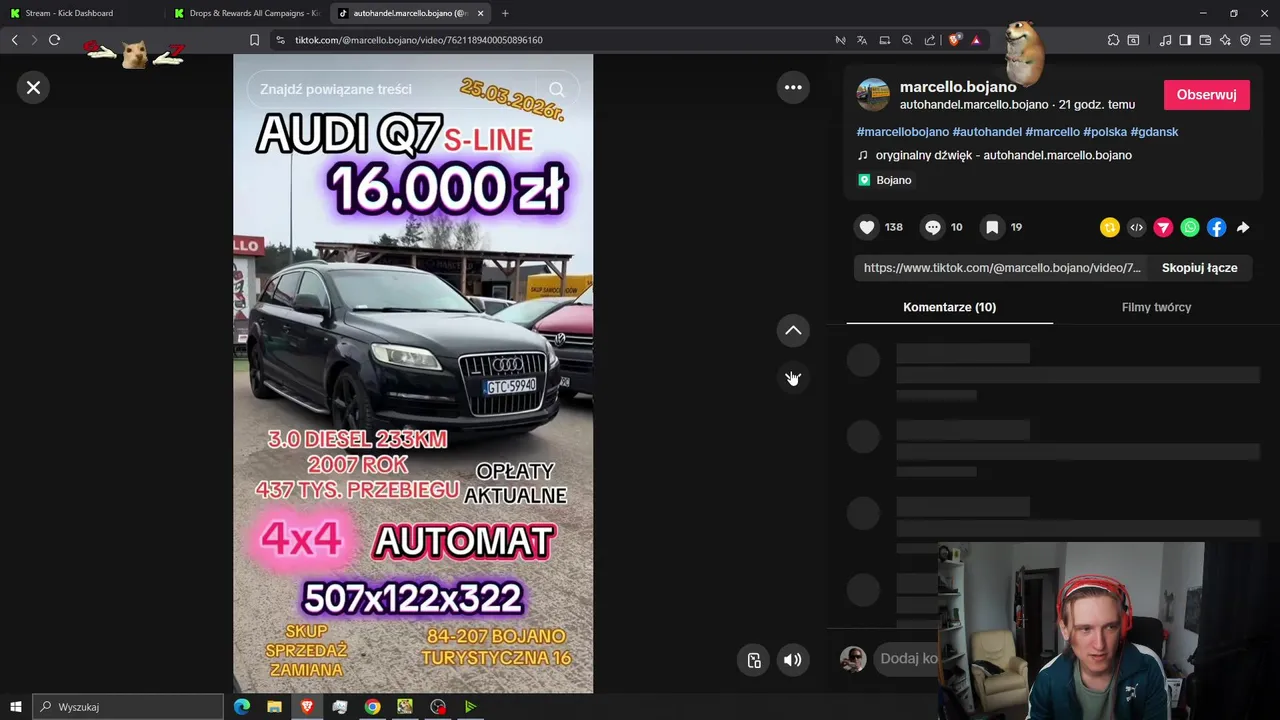1280x720 pixels.
Task: Open the Brave VPN shield icon
Action: point(1245,40)
